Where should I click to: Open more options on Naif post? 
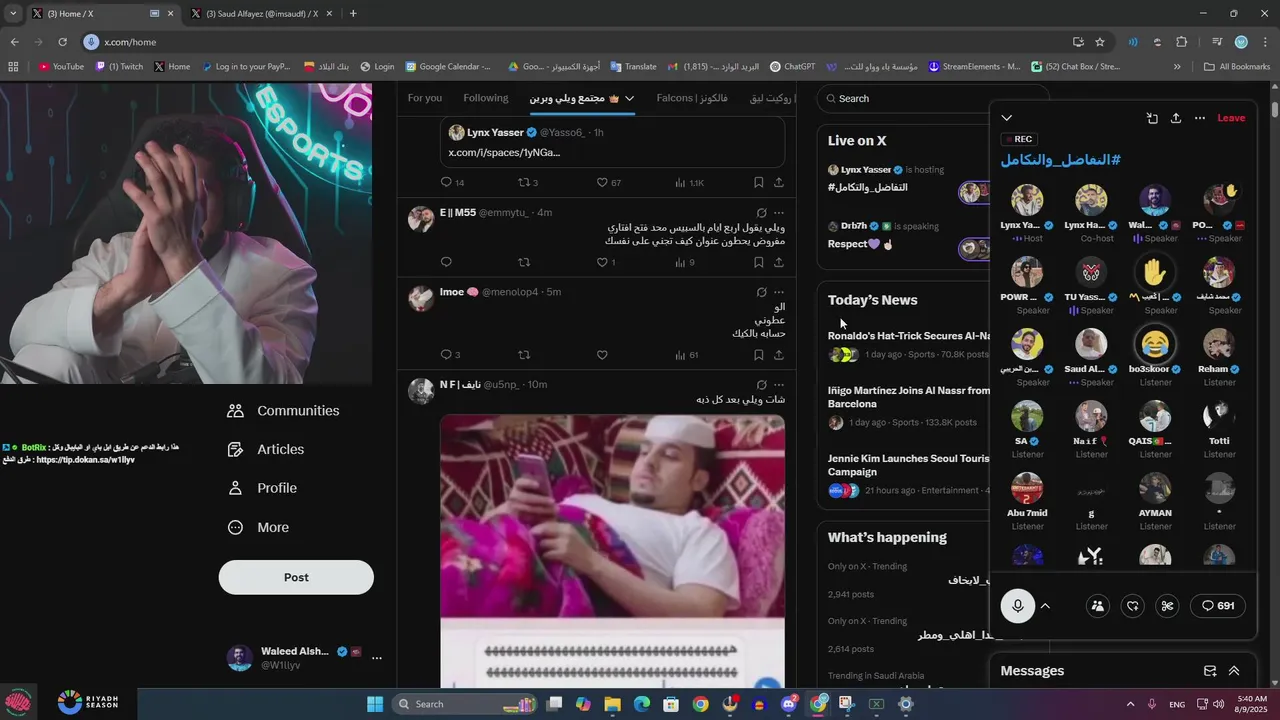(779, 385)
